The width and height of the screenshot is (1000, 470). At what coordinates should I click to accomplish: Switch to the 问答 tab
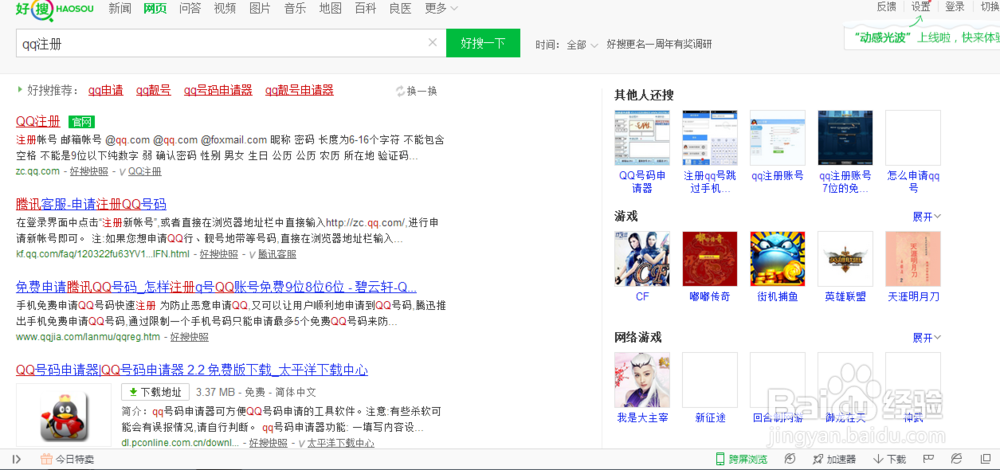[190, 9]
